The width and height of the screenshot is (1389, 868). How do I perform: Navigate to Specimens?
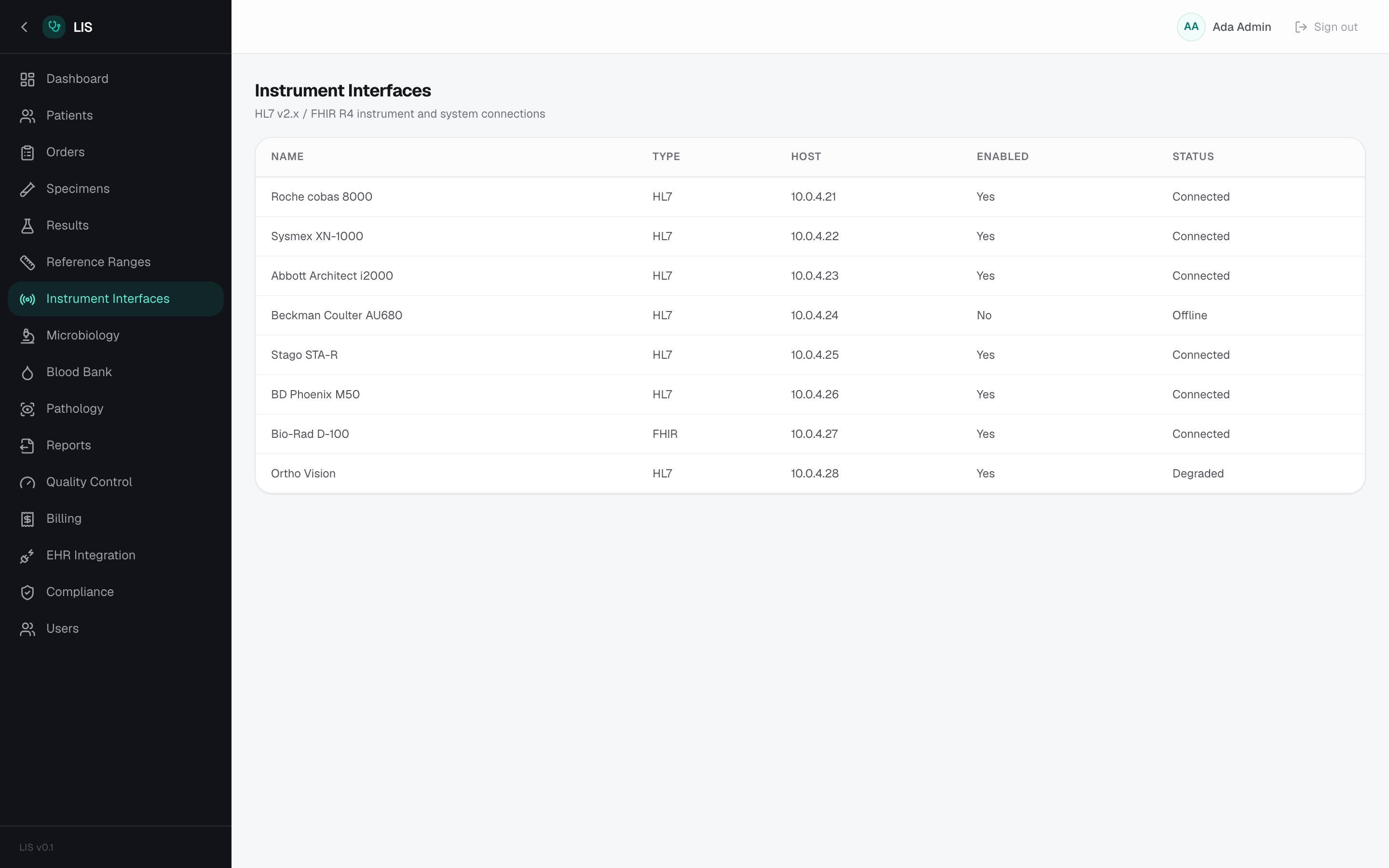pyautogui.click(x=115, y=190)
